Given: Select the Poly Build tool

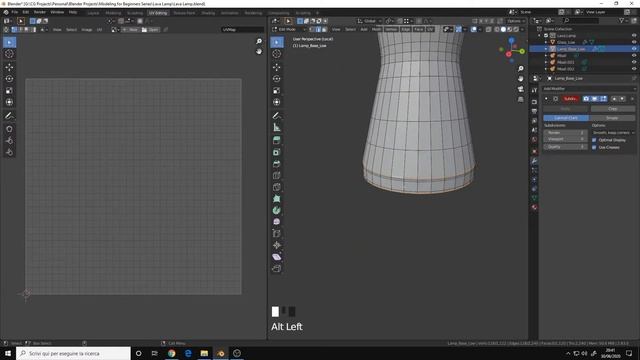Looking at the screenshot, I should (277, 199).
